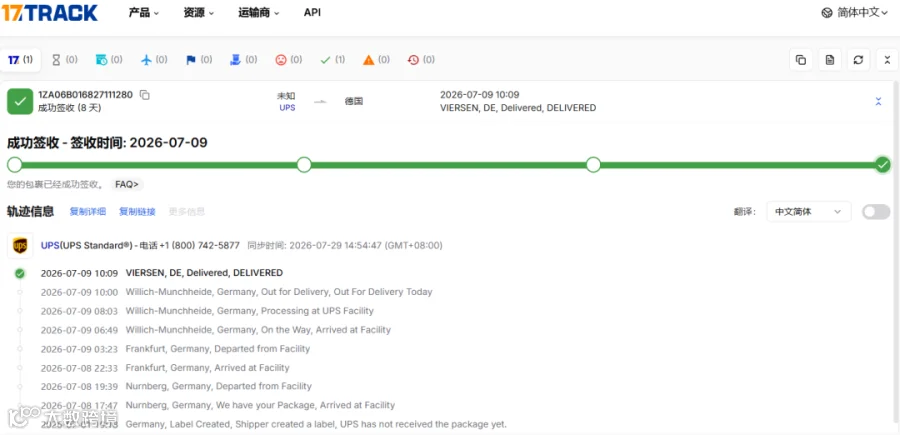Click the 复制详细 link
This screenshot has width=900, height=435.
pos(88,212)
